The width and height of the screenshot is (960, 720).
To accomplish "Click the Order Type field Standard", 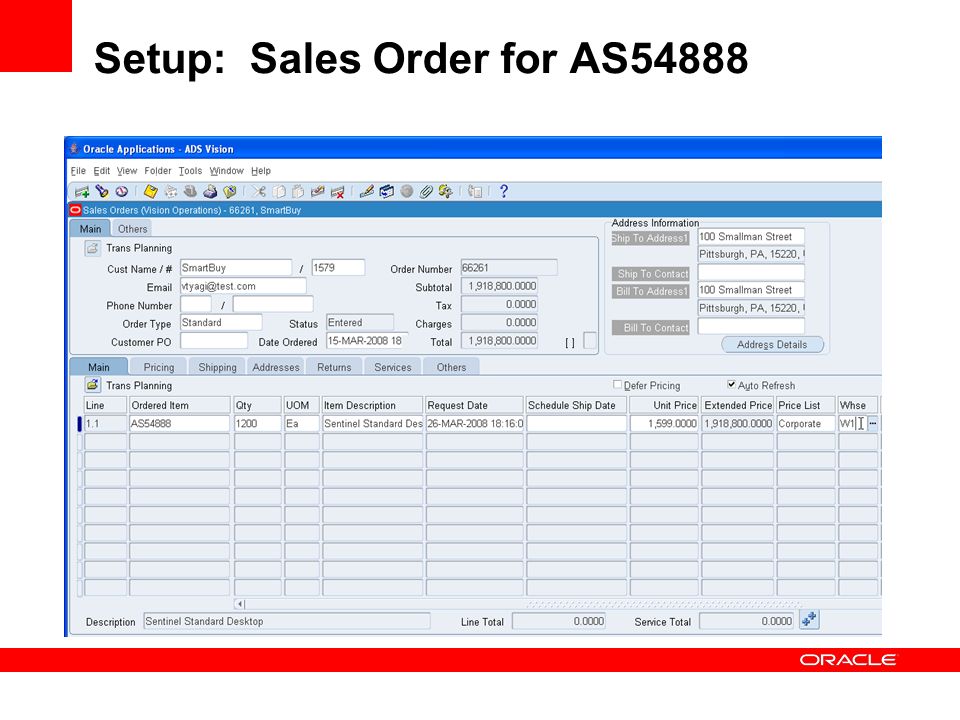I will click(x=221, y=323).
